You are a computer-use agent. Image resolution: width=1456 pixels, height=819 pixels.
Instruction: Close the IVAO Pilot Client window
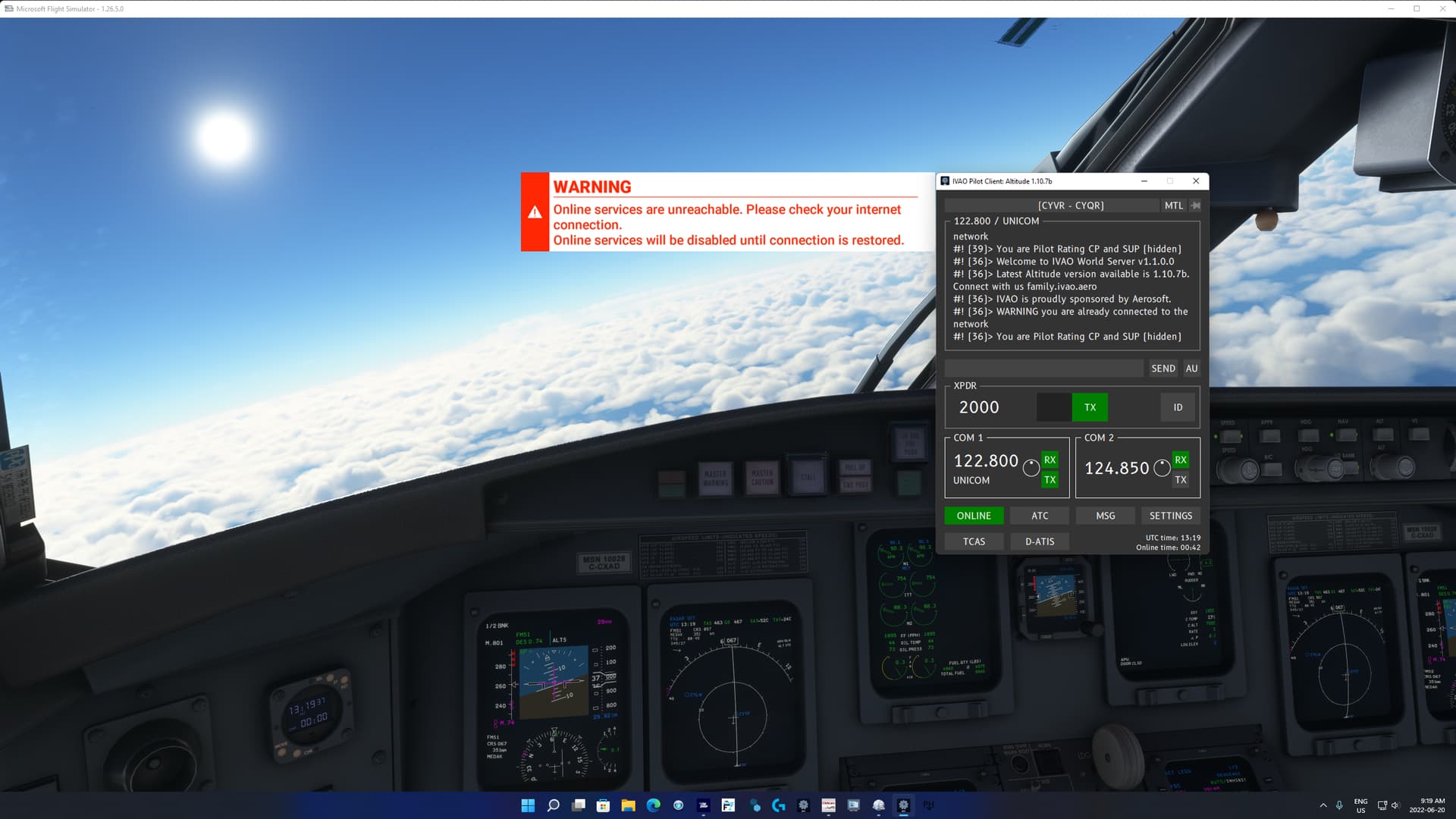click(1196, 181)
